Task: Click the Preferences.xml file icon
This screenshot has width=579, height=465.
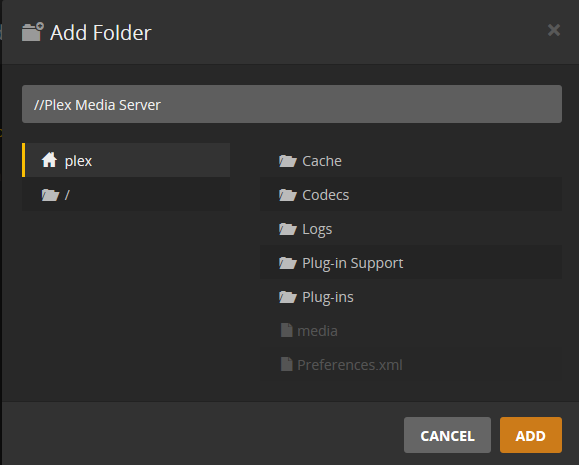Action: point(287,364)
